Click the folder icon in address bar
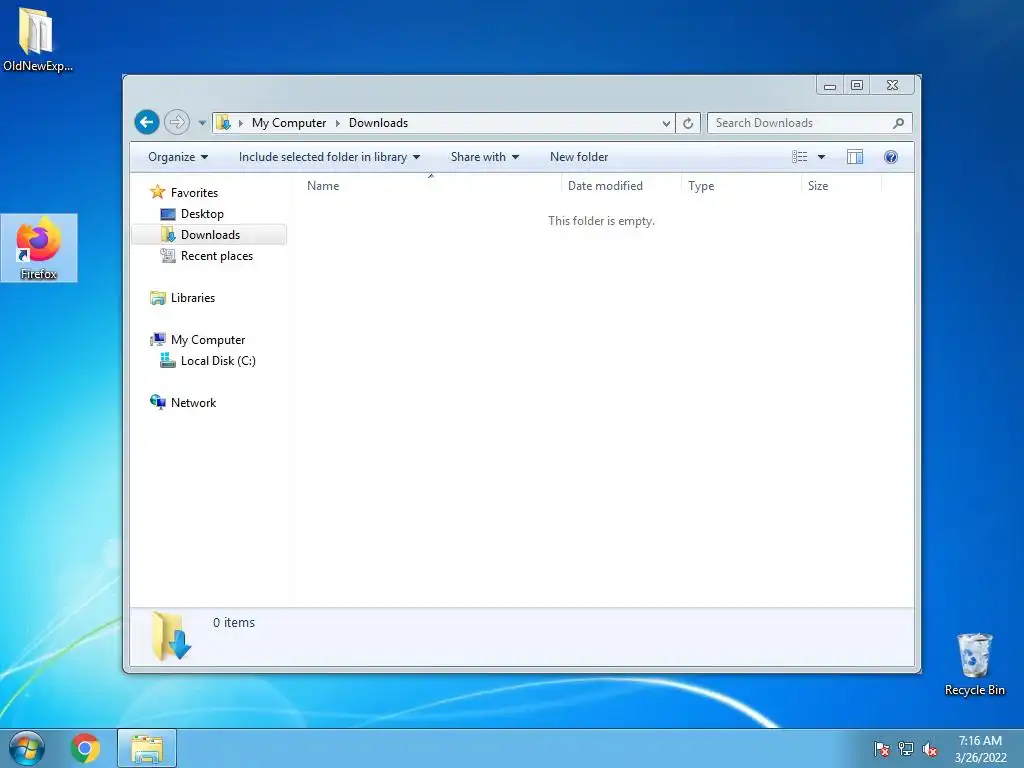1024x768 pixels. point(223,122)
